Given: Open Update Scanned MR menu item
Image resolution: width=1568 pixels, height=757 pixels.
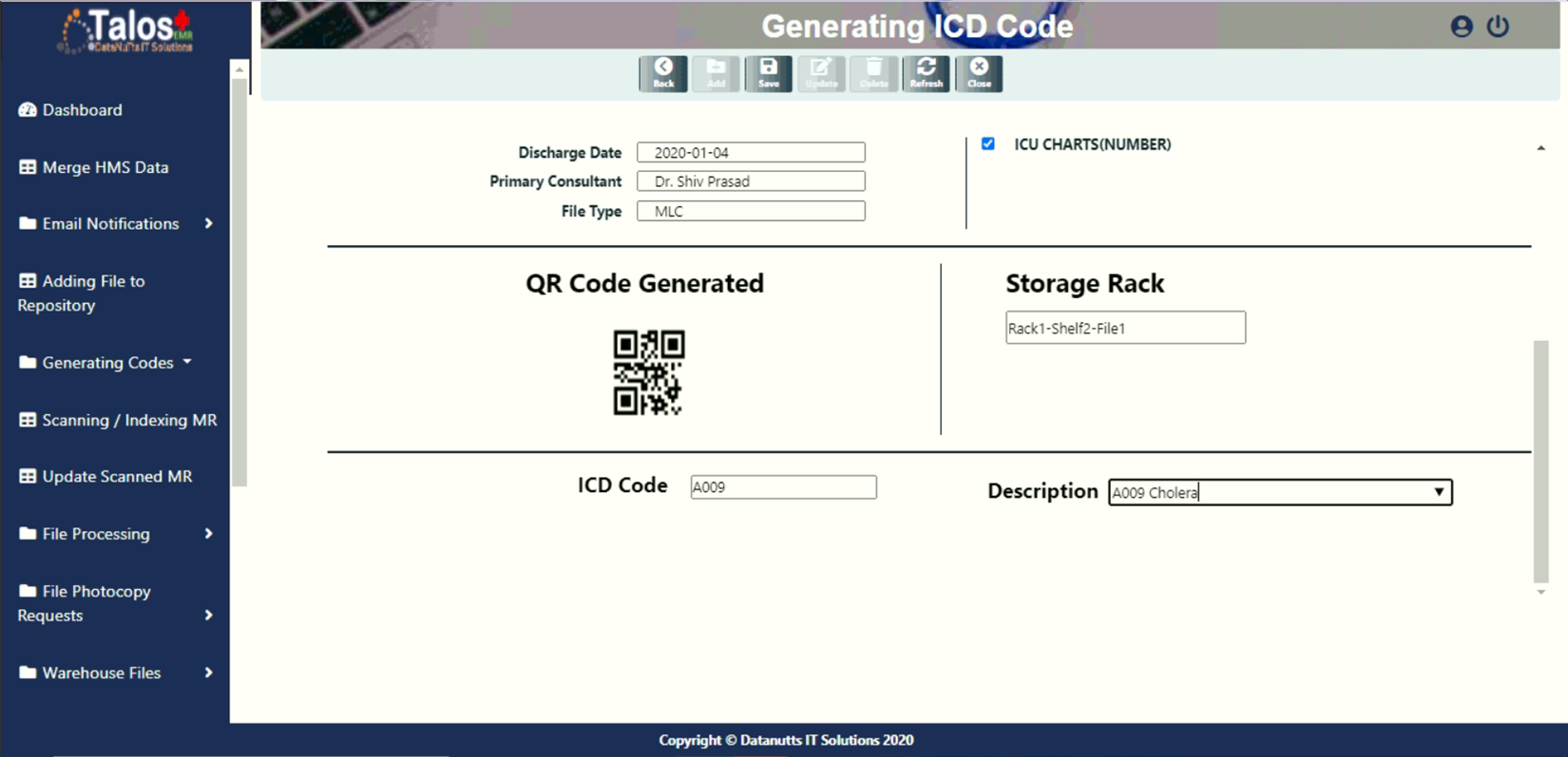Looking at the screenshot, I should (117, 476).
